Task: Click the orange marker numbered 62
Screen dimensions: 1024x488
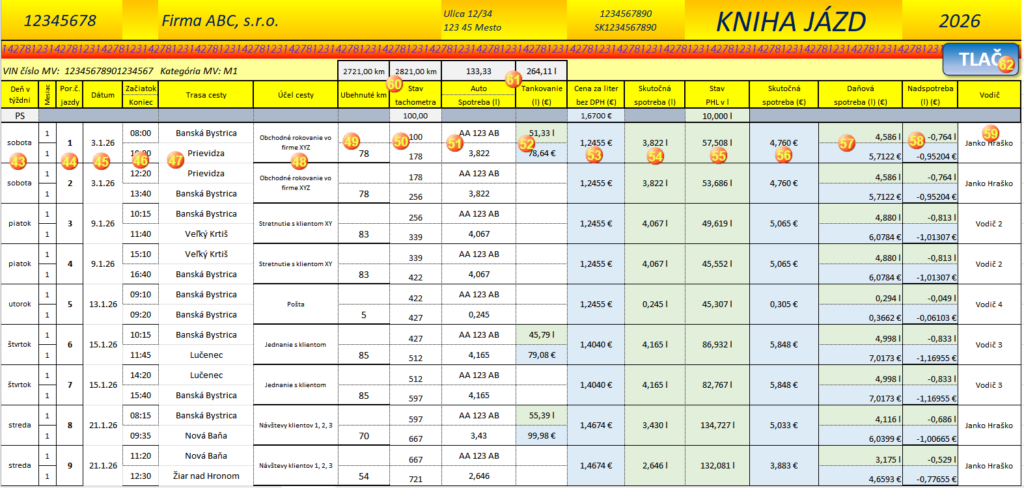Action: point(1006,65)
